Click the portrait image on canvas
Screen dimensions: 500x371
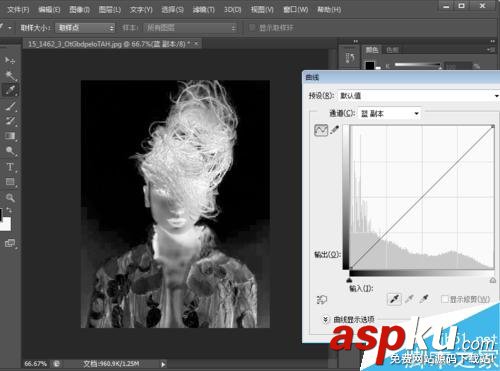click(x=175, y=204)
